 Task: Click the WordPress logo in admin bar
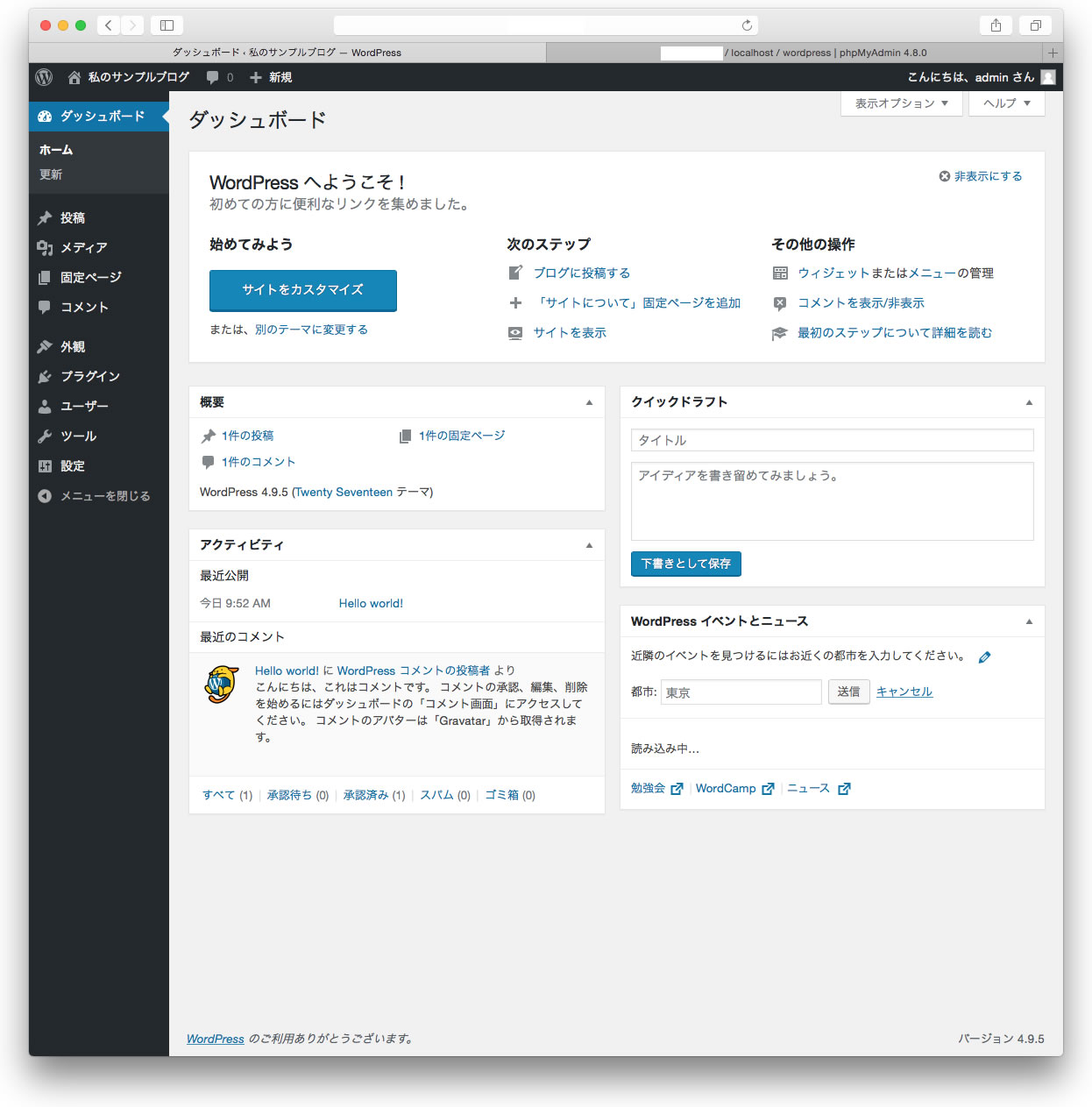(44, 77)
